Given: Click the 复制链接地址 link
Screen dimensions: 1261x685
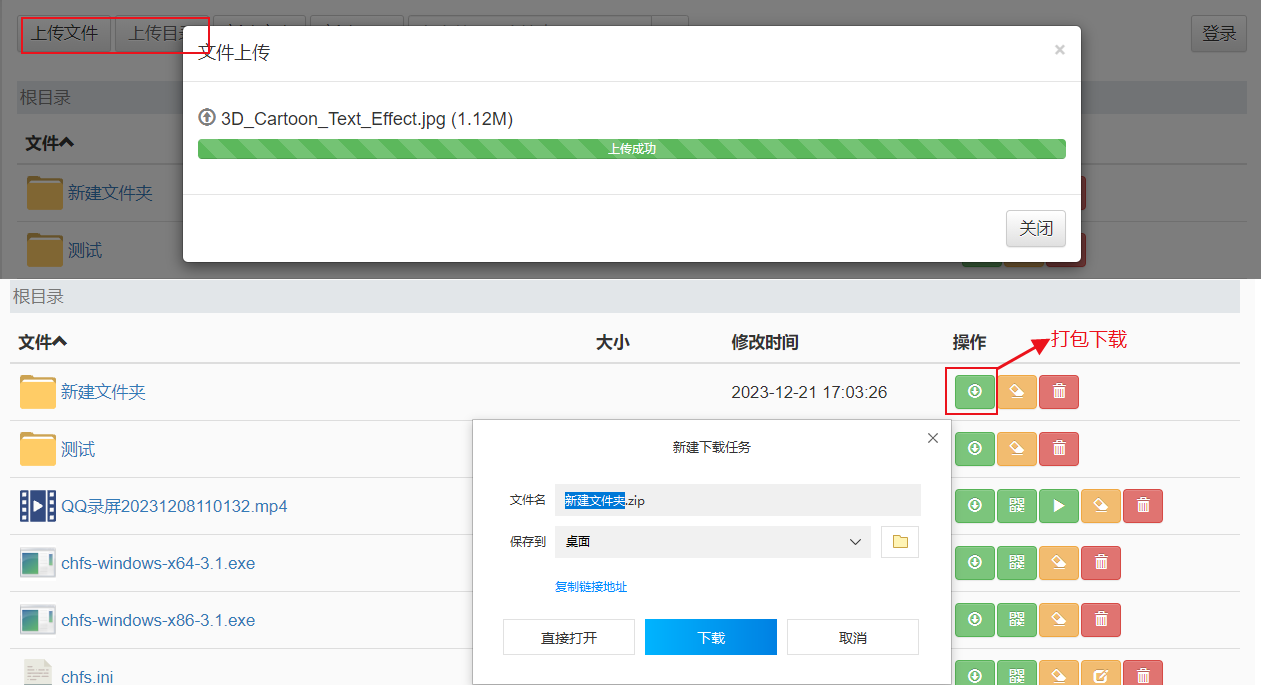Looking at the screenshot, I should [x=591, y=587].
